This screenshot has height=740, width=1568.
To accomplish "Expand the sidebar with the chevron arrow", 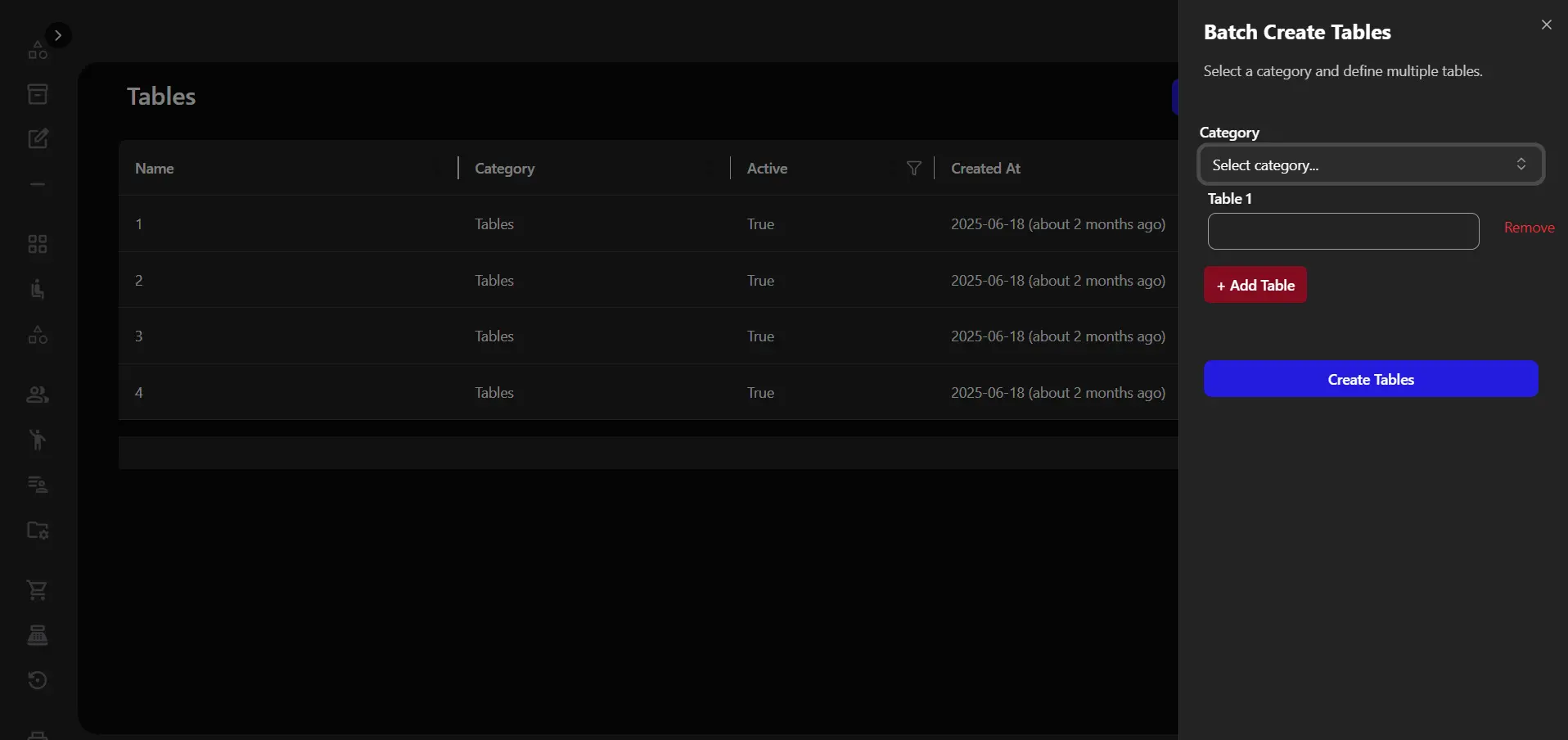I will (57, 35).
